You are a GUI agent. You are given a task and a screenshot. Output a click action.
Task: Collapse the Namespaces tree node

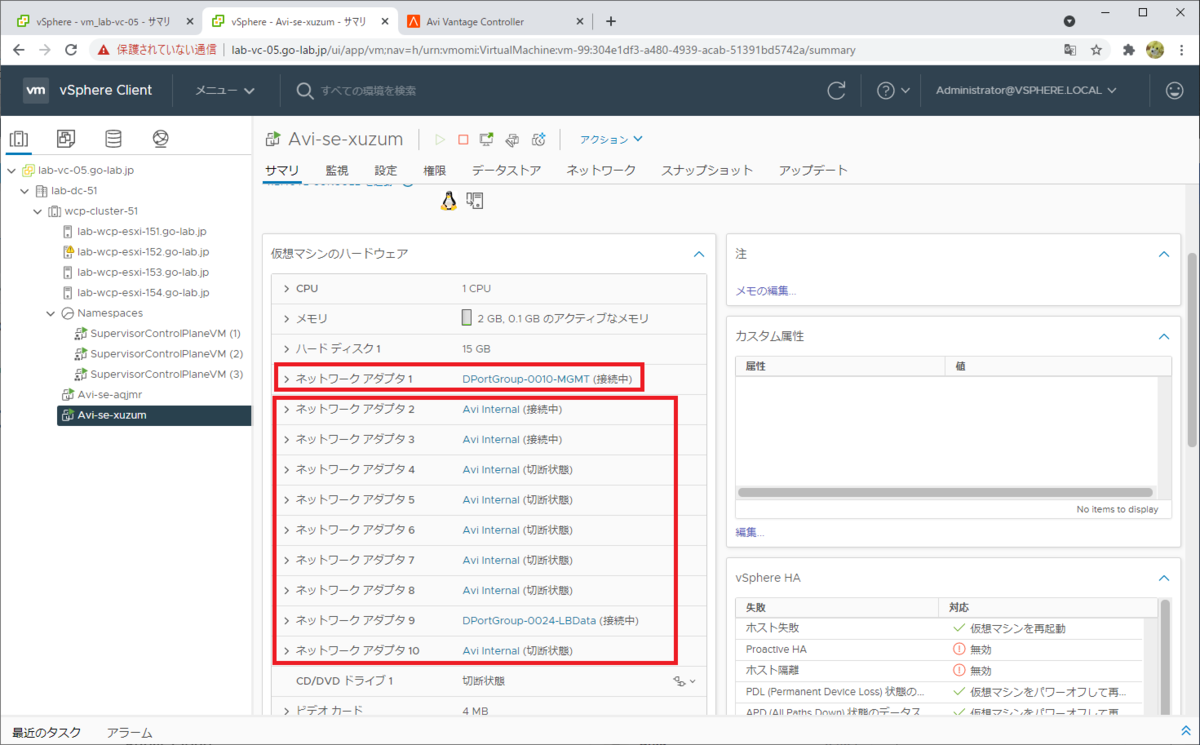point(52,313)
